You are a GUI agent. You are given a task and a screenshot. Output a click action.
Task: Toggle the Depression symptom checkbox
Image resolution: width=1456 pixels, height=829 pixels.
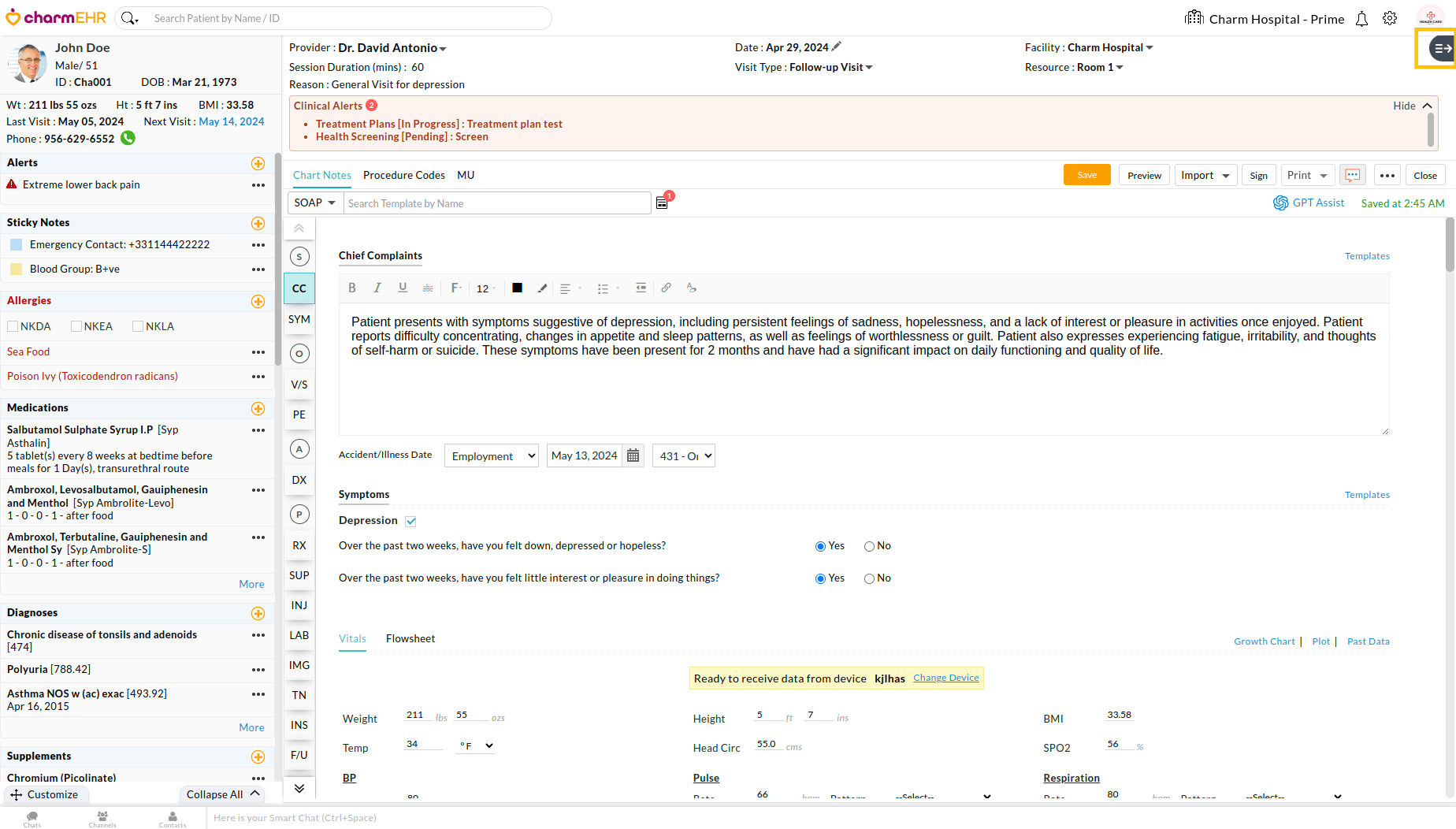coord(410,521)
